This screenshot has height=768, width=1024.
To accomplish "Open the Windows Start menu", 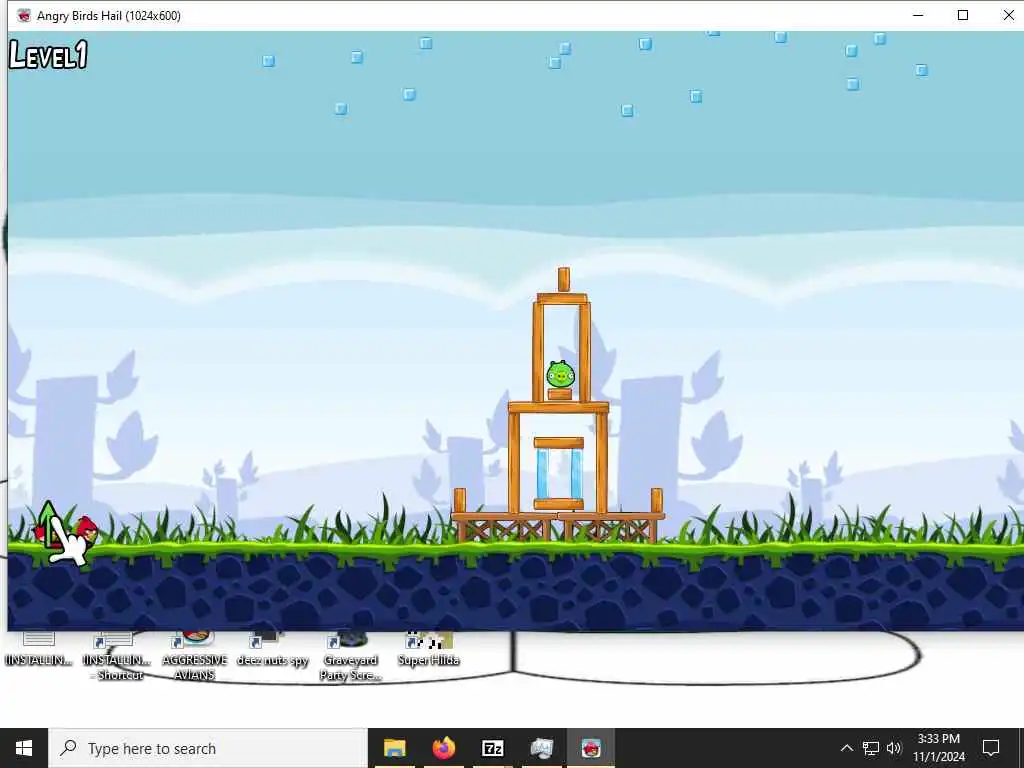I will [x=24, y=748].
